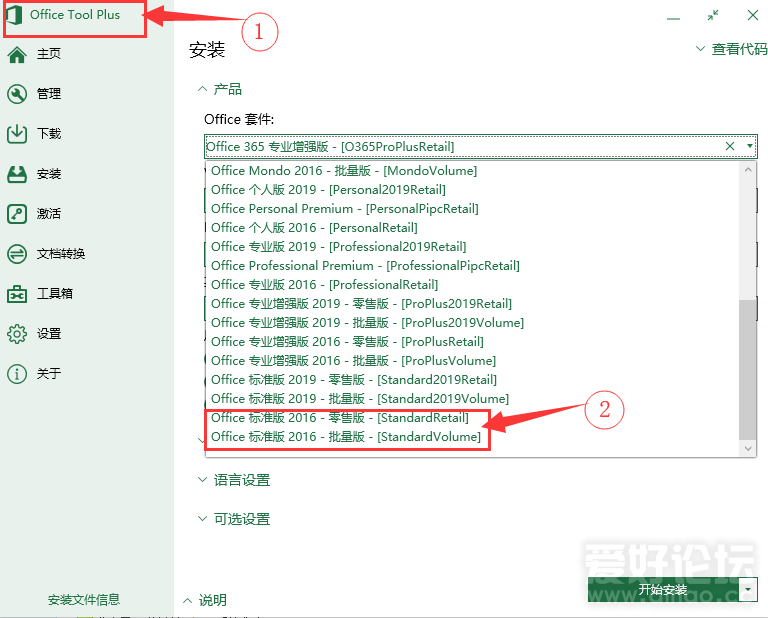The width and height of the screenshot is (768, 618).
Task: Select 激活 in the sidebar menu
Action: (x=49, y=214)
